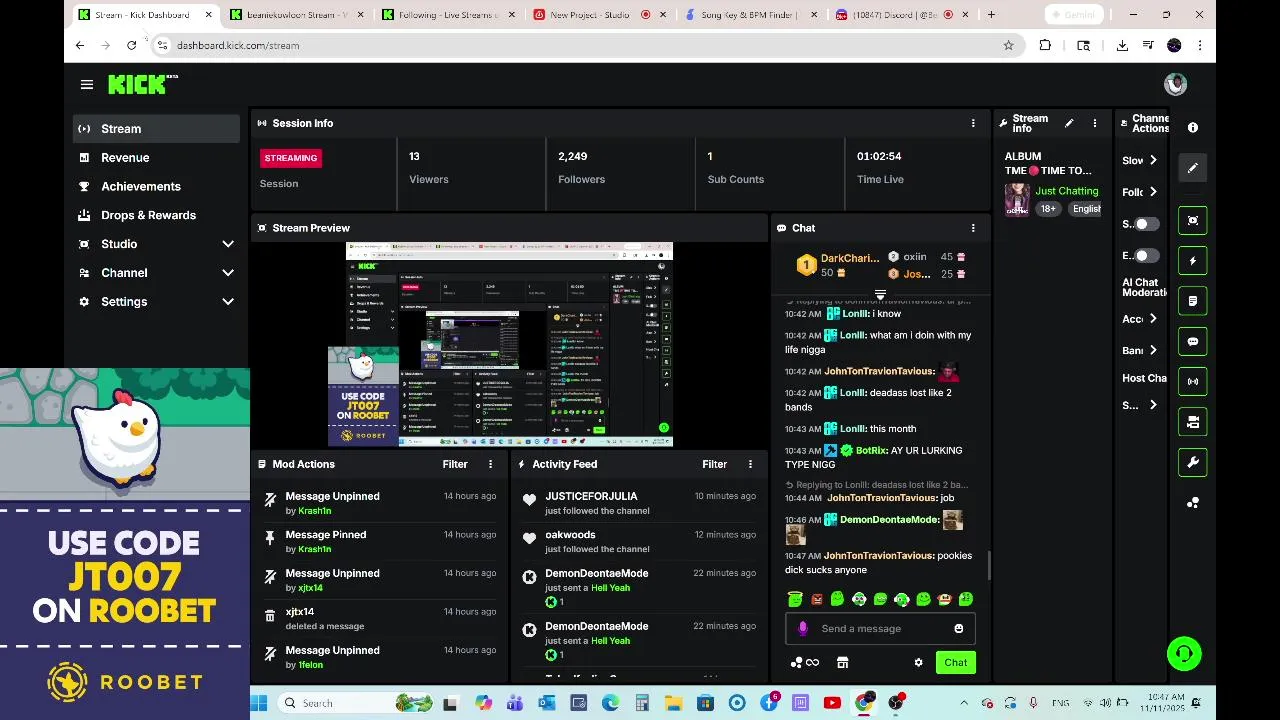Click the Just Chatting category link
Viewport: 1280px width, 720px height.
click(1067, 191)
